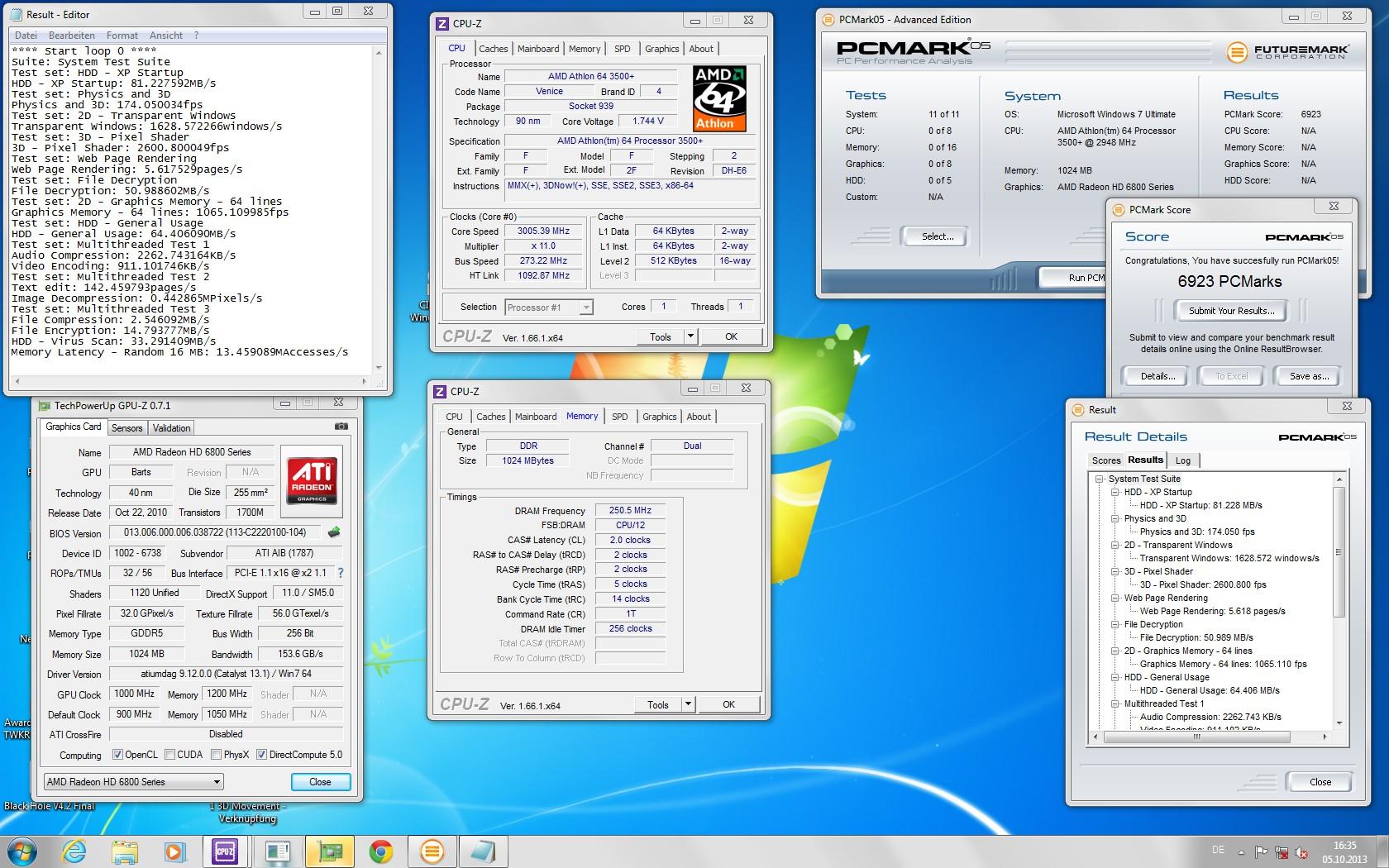Toggle CUDA checkbox in GPU-Z

point(169,754)
